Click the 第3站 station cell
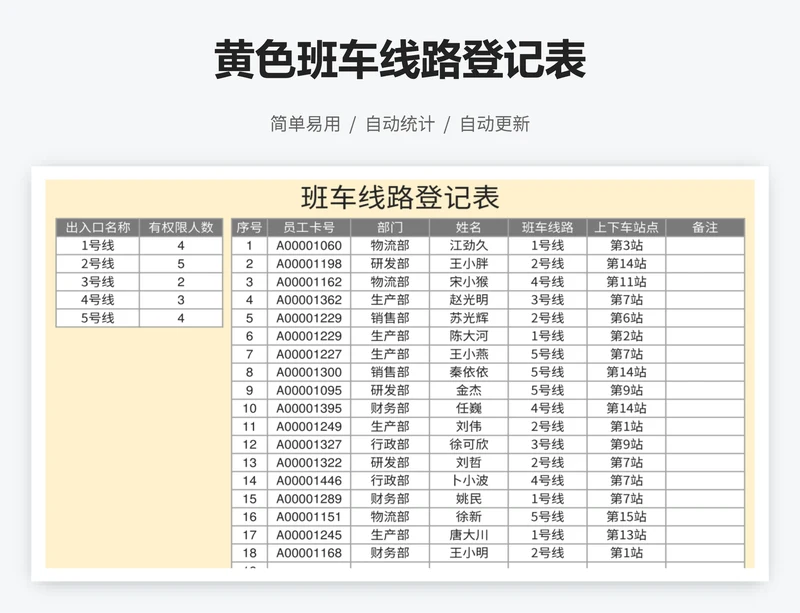This screenshot has height=613, width=800. point(627,246)
